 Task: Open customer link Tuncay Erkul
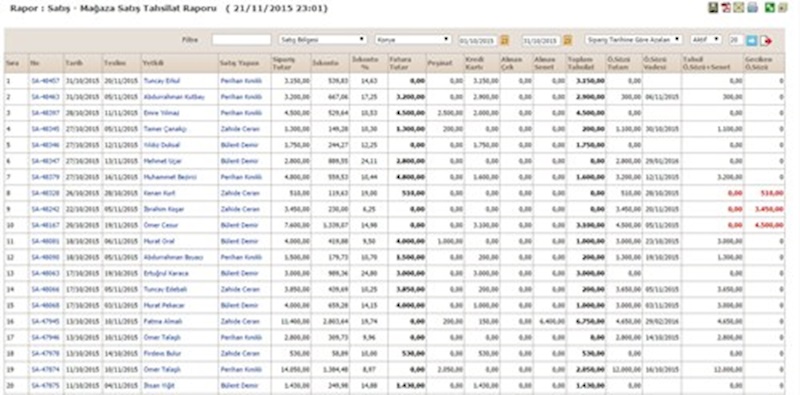tap(162, 81)
